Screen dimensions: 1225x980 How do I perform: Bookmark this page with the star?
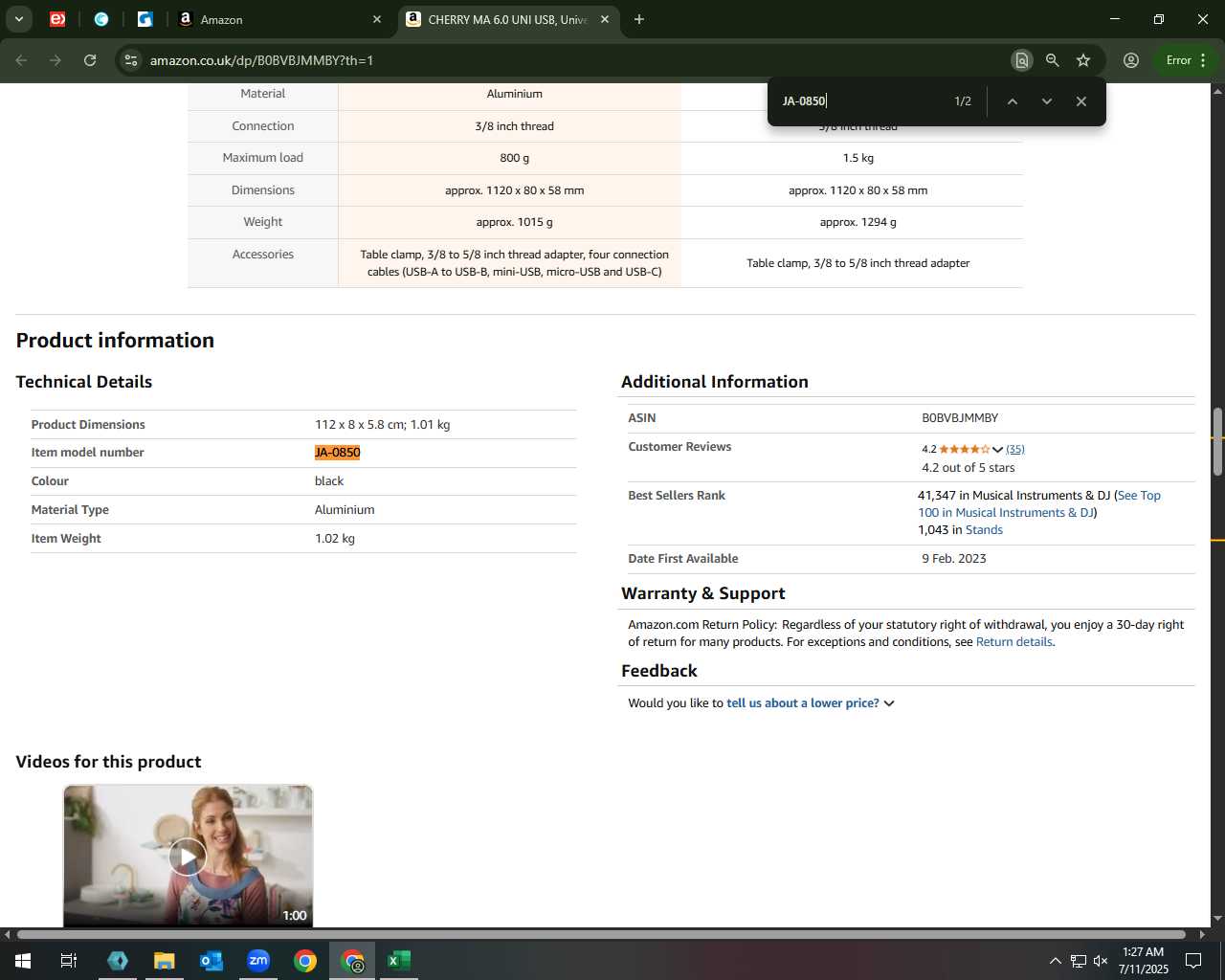coord(1083,60)
